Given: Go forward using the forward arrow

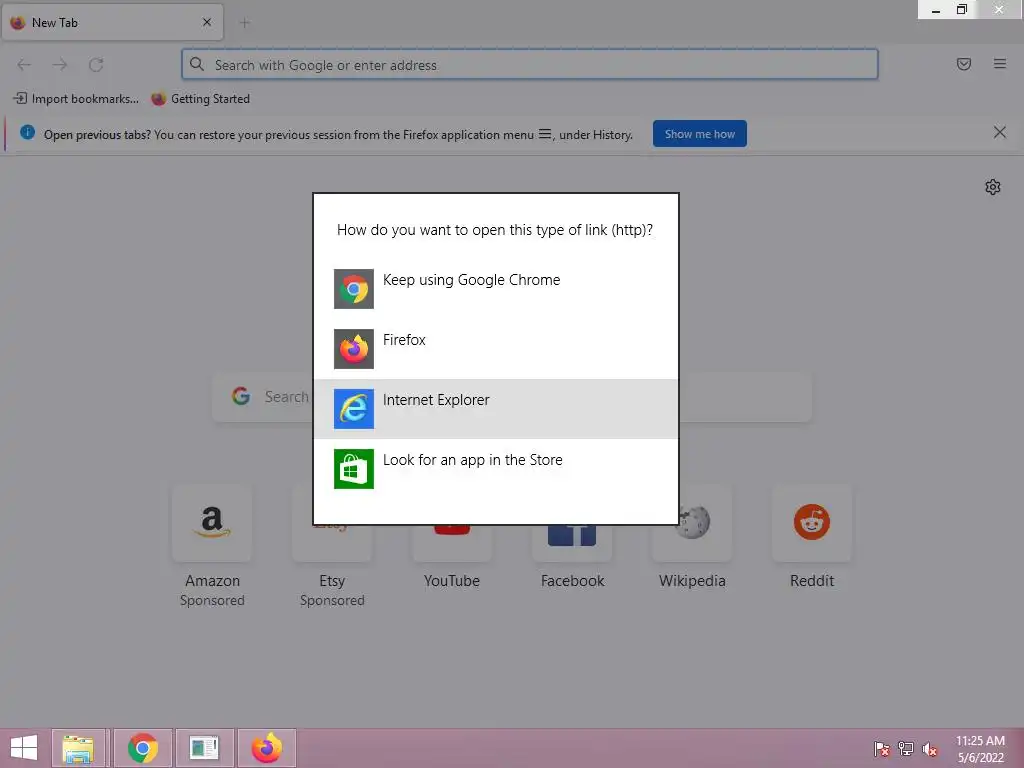Looking at the screenshot, I should tap(60, 65).
